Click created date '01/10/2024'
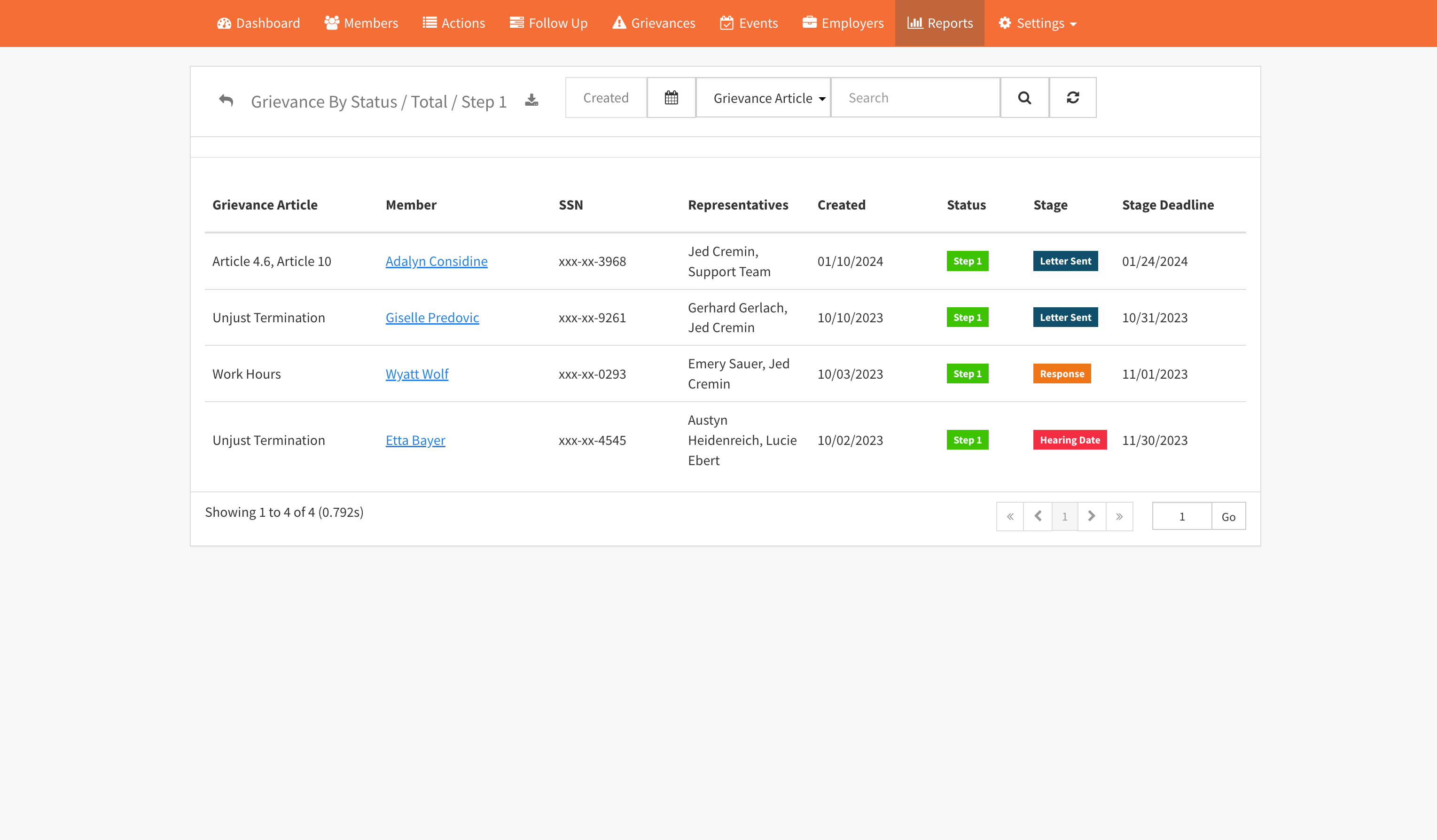Screen dimensions: 1437x840 [x=850, y=261]
